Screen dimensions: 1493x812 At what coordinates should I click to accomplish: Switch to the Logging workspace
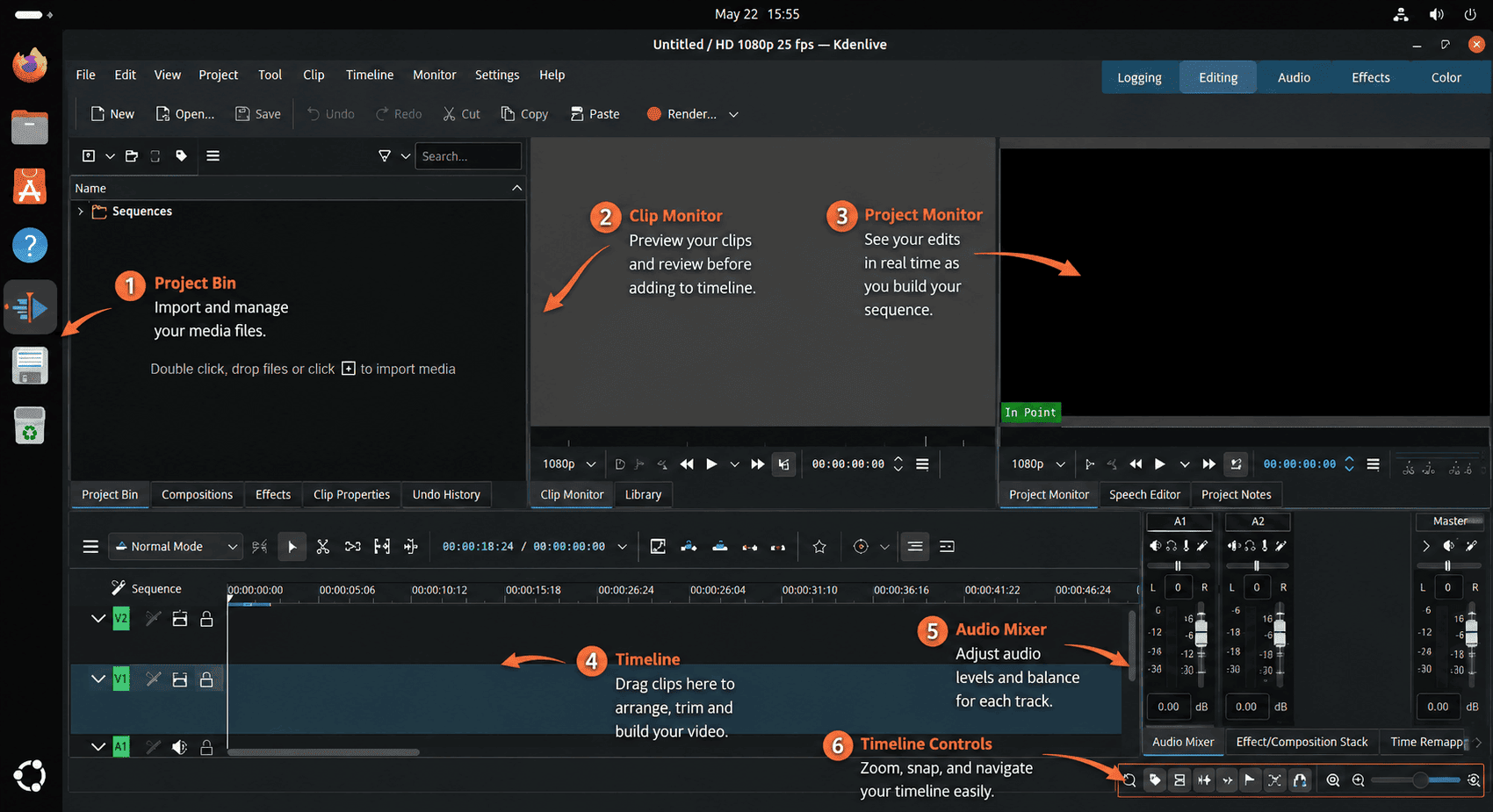pos(1139,77)
